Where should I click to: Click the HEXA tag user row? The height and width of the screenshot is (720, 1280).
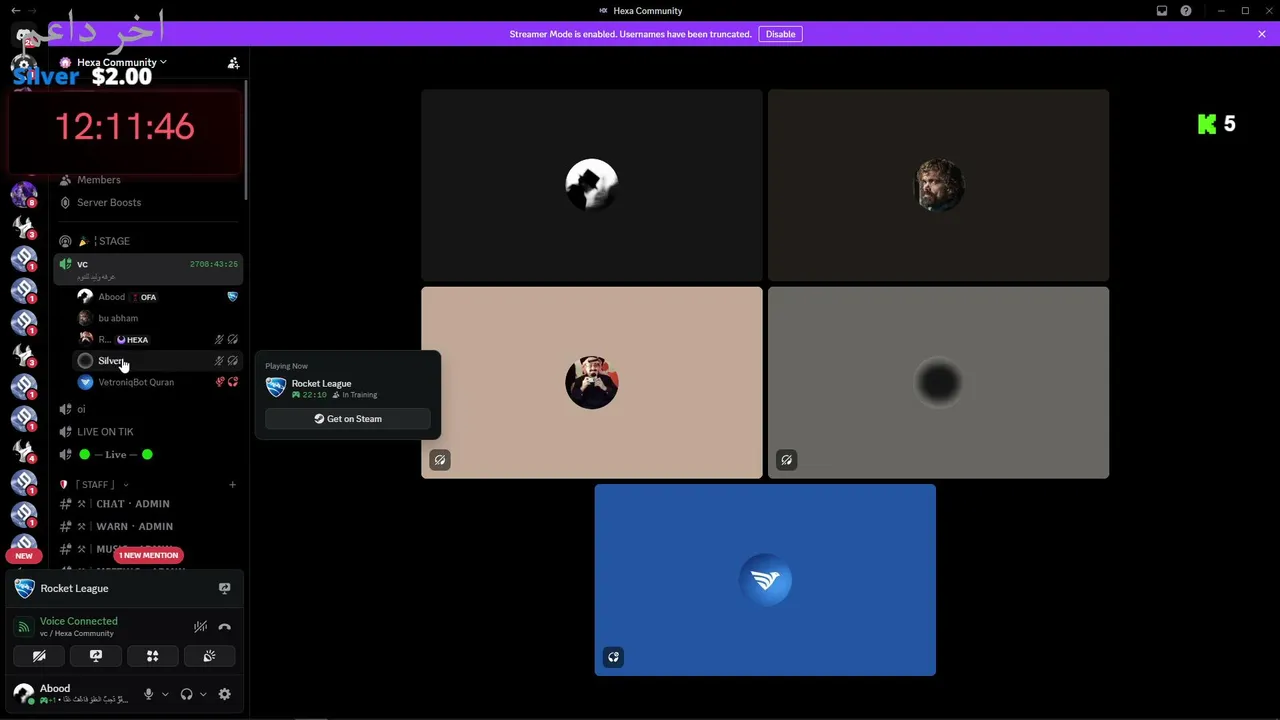(x=158, y=339)
